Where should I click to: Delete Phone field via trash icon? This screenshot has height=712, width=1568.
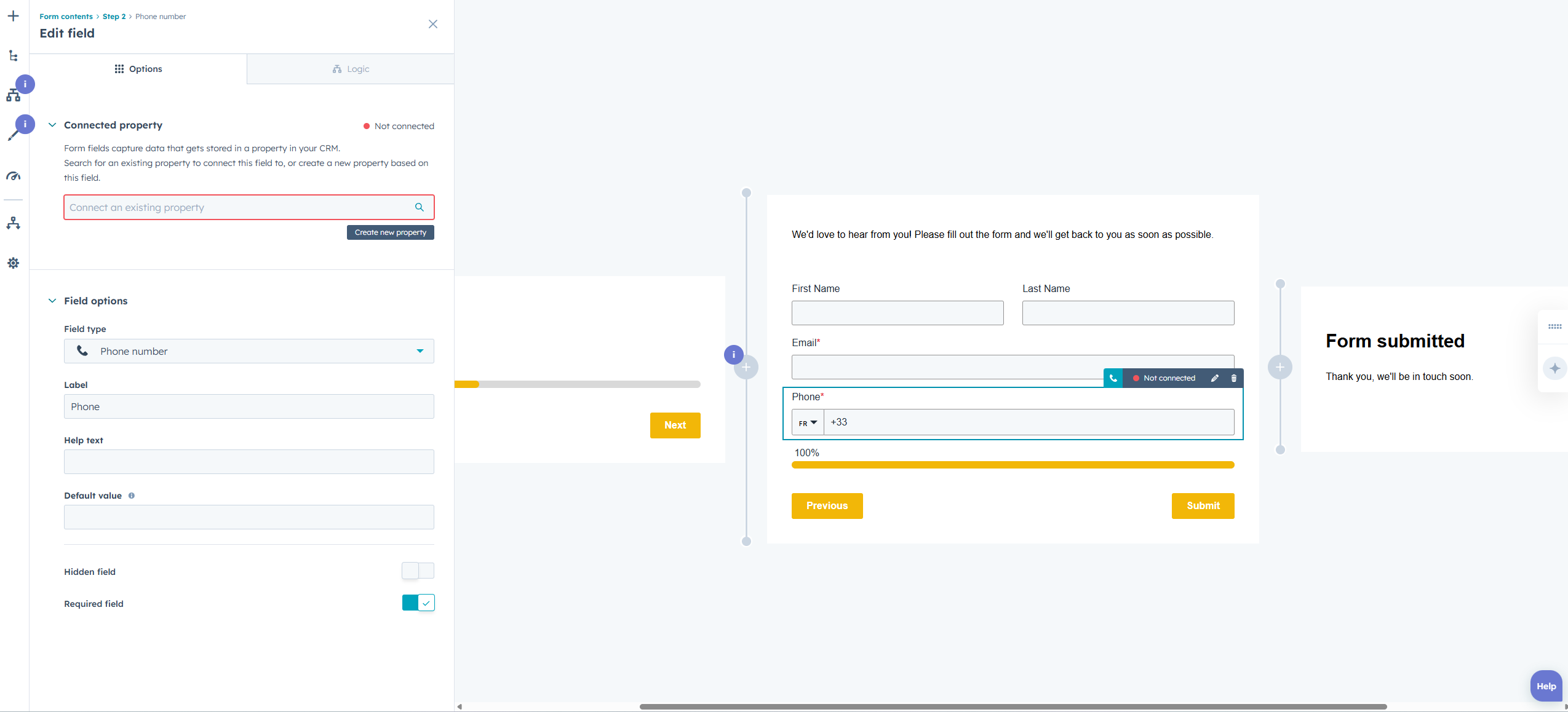tap(1233, 378)
